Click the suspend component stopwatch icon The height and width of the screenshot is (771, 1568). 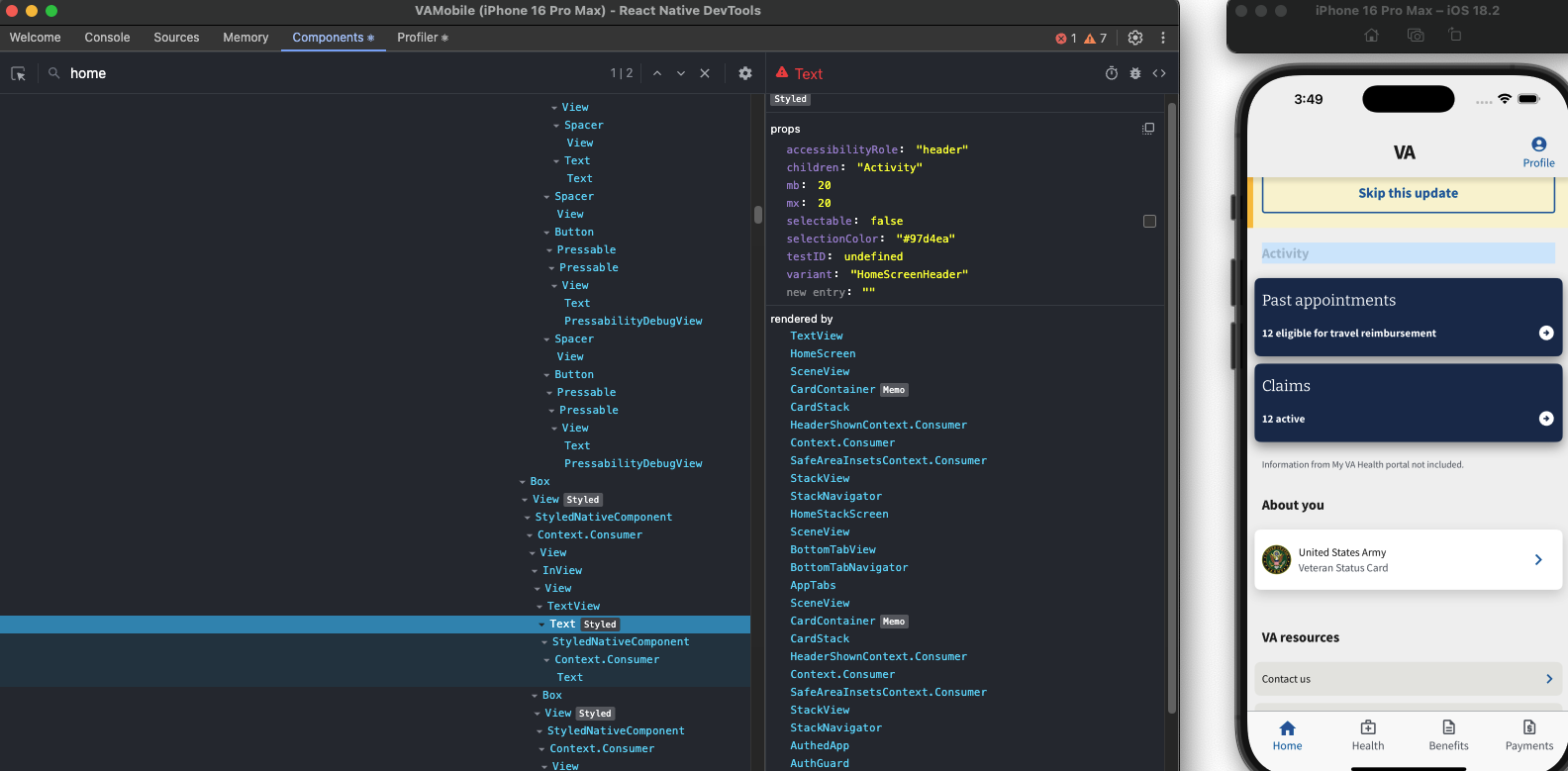point(1112,74)
